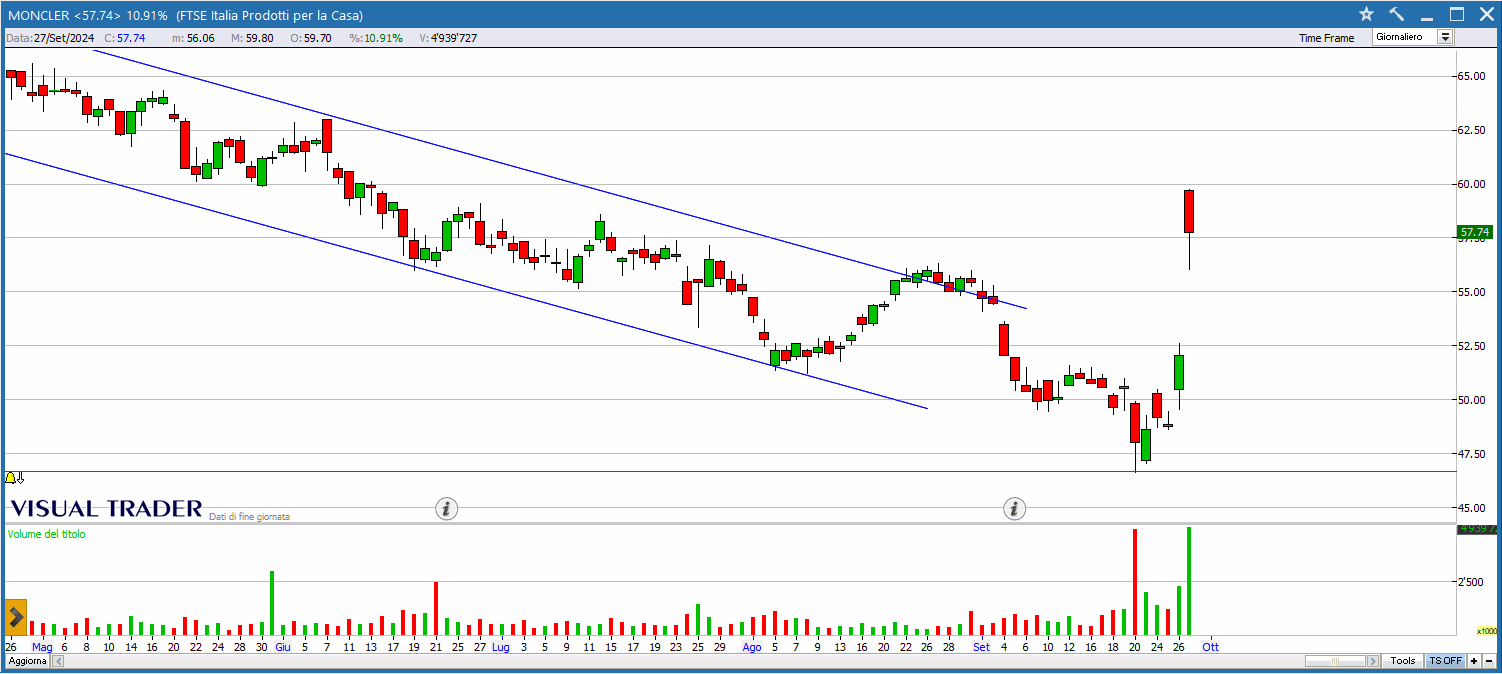Open the hammer settings tool in title bar
This screenshot has height=674, width=1502.
(x=1397, y=14)
